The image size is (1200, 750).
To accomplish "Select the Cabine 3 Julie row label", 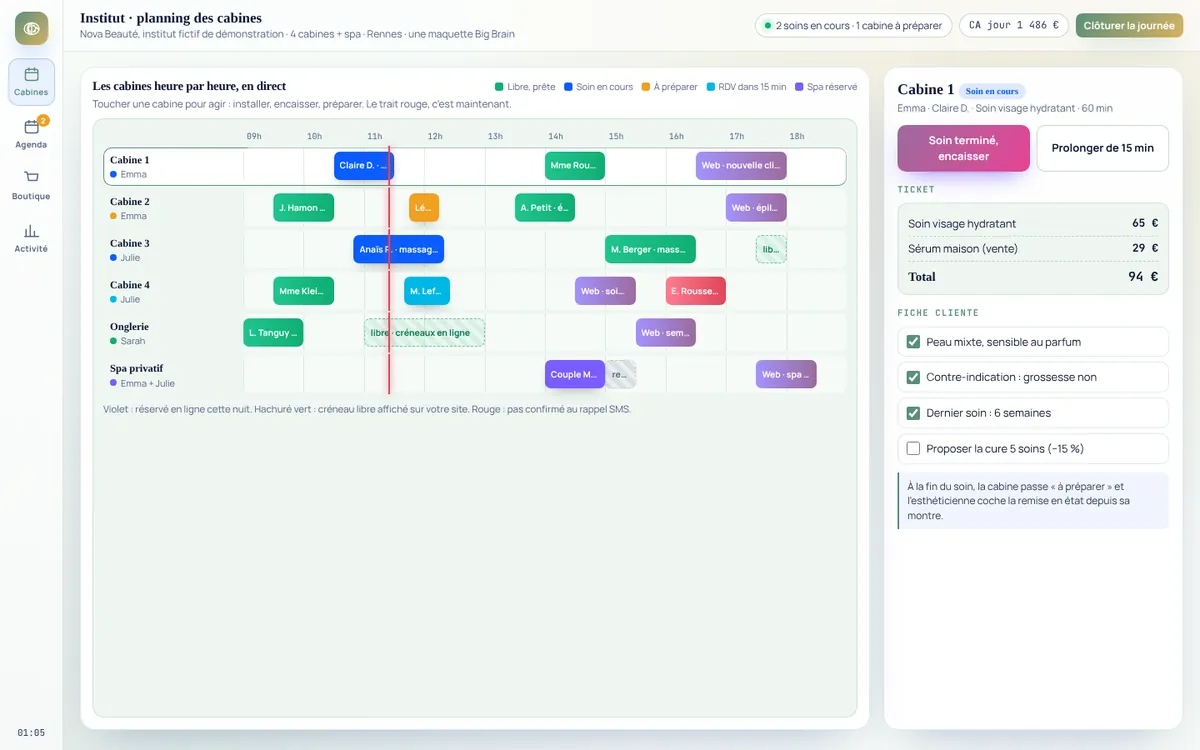I will 174,249.
